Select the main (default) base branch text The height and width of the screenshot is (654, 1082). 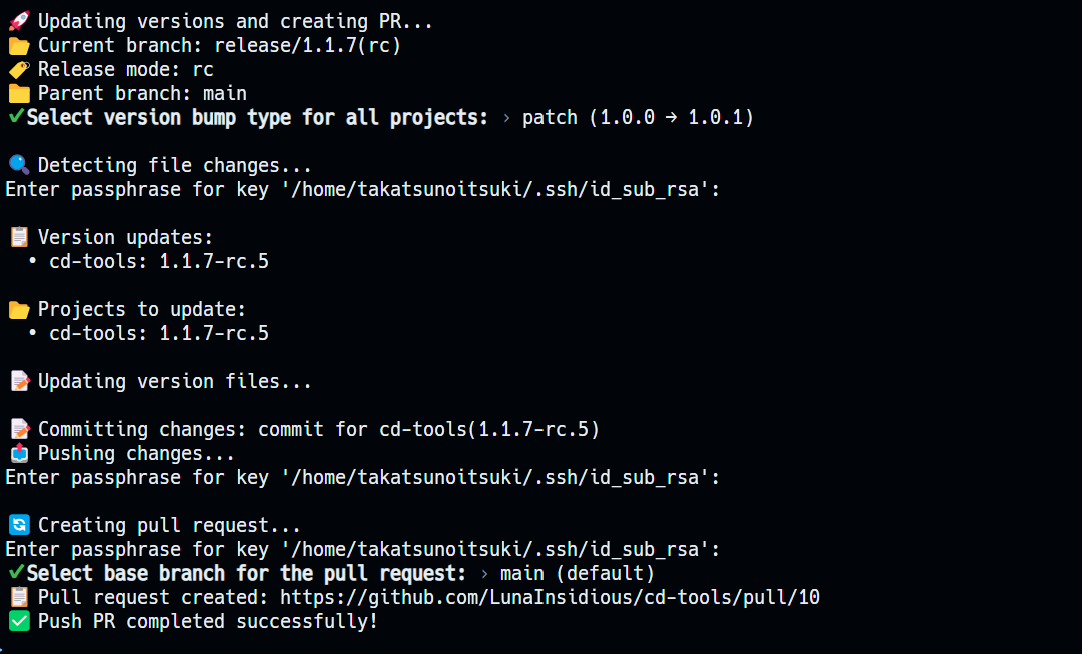[x=578, y=574]
